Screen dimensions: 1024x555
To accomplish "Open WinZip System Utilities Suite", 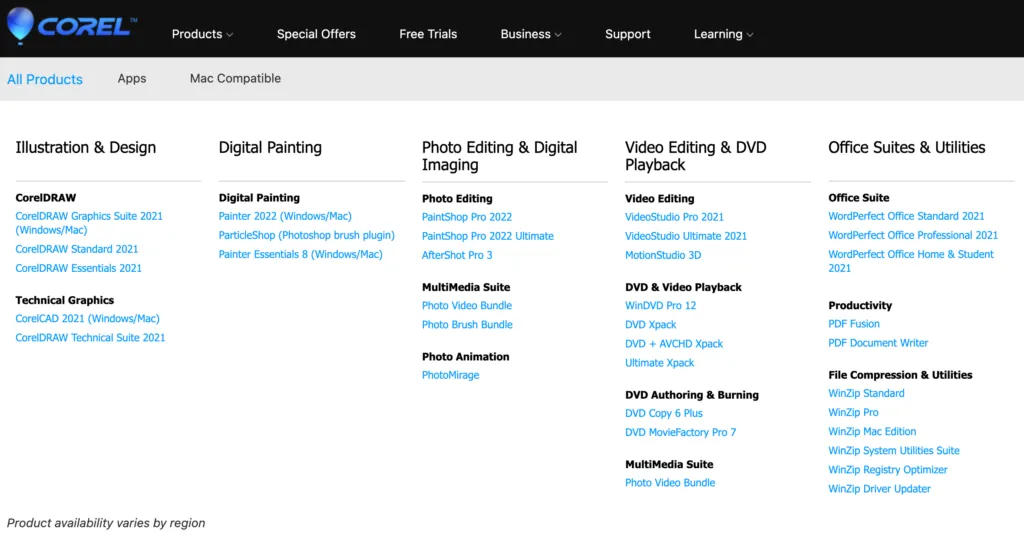I will coord(893,451).
